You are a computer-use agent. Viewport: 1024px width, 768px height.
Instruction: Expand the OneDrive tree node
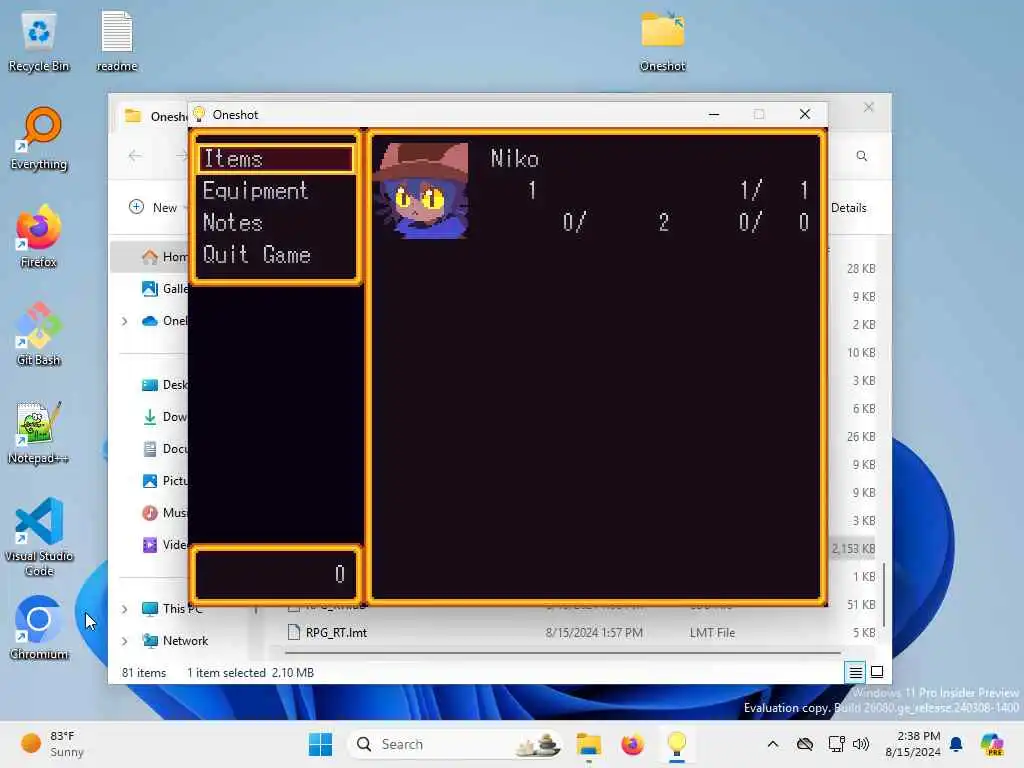click(x=125, y=321)
